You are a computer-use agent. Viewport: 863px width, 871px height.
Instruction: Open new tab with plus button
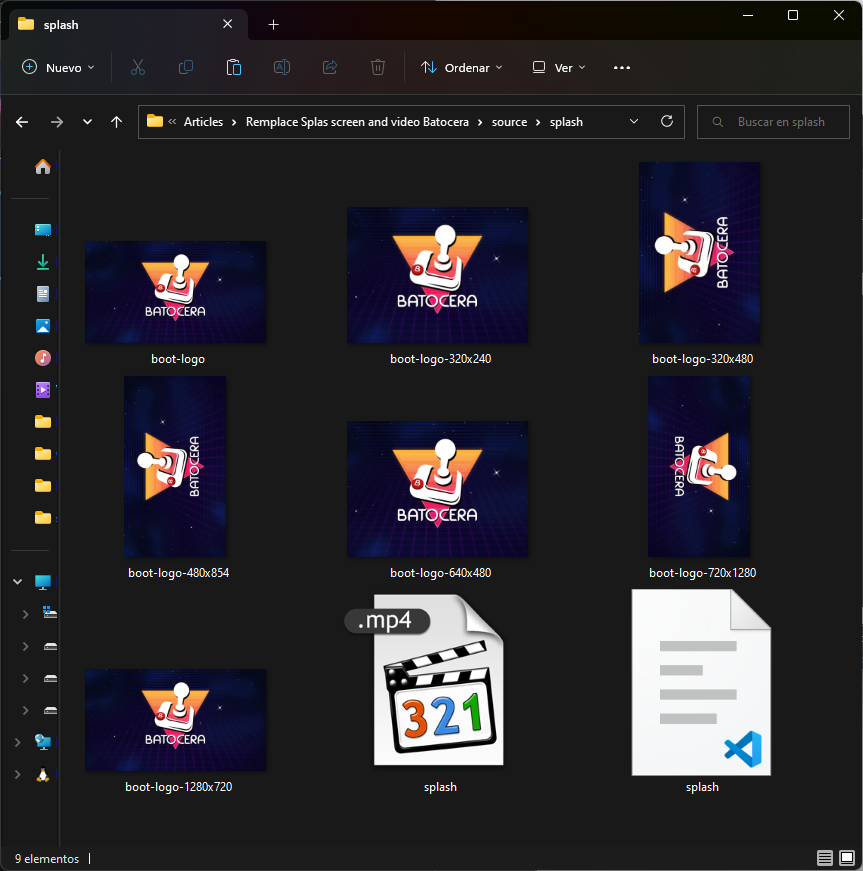coord(273,24)
